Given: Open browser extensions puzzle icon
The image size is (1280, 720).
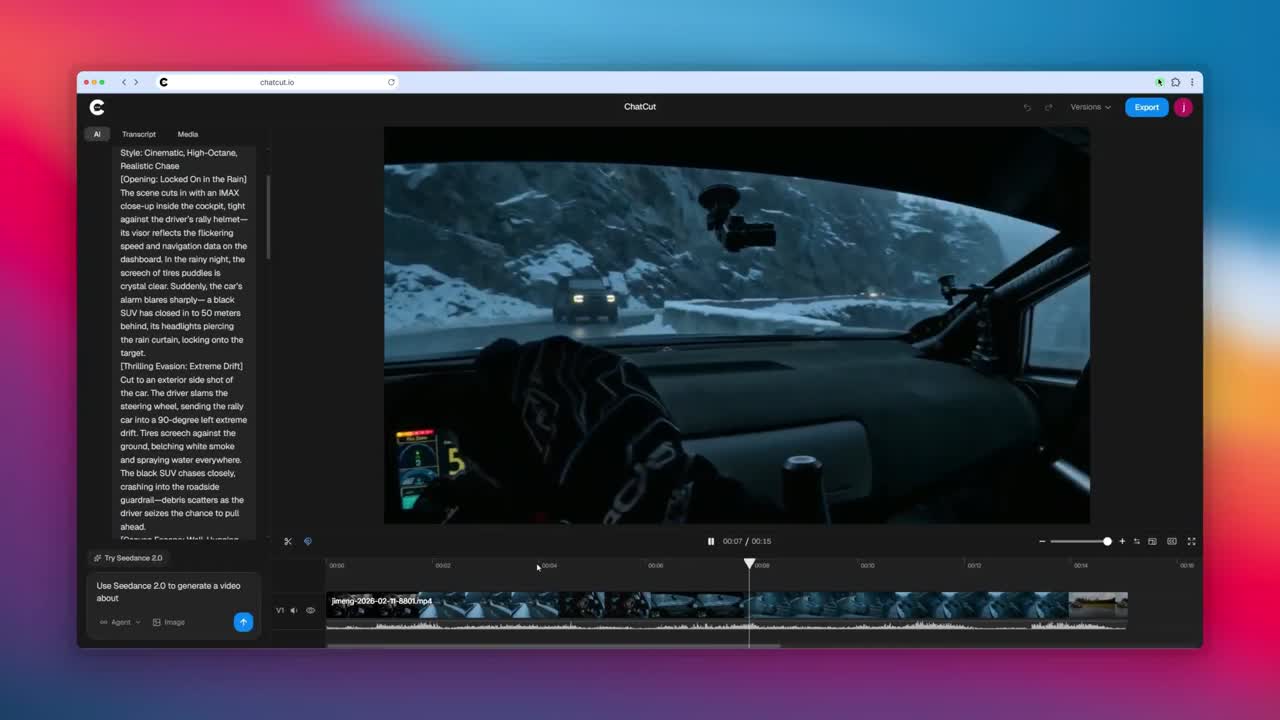Looking at the screenshot, I should pos(1176,82).
